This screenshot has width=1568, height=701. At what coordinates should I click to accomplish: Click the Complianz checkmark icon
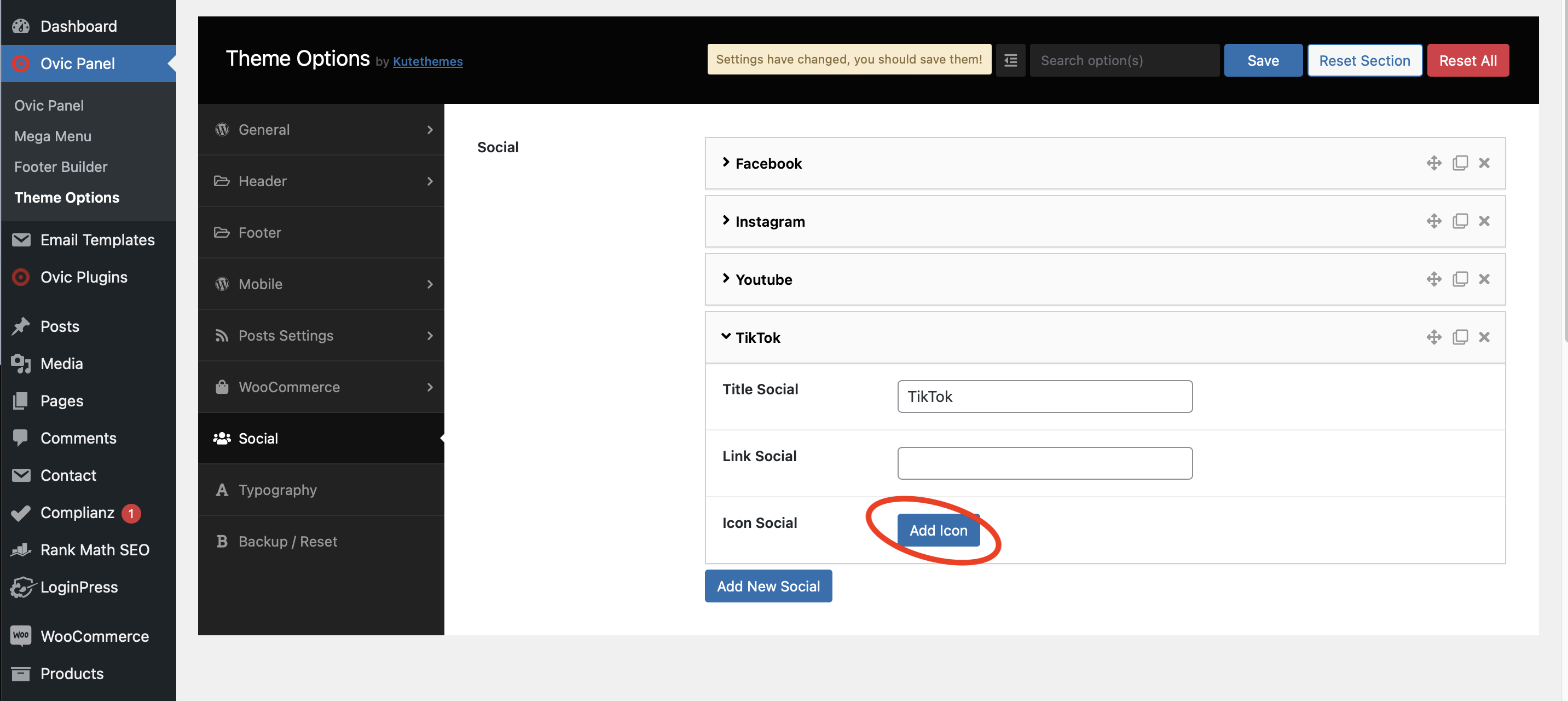[x=21, y=513]
